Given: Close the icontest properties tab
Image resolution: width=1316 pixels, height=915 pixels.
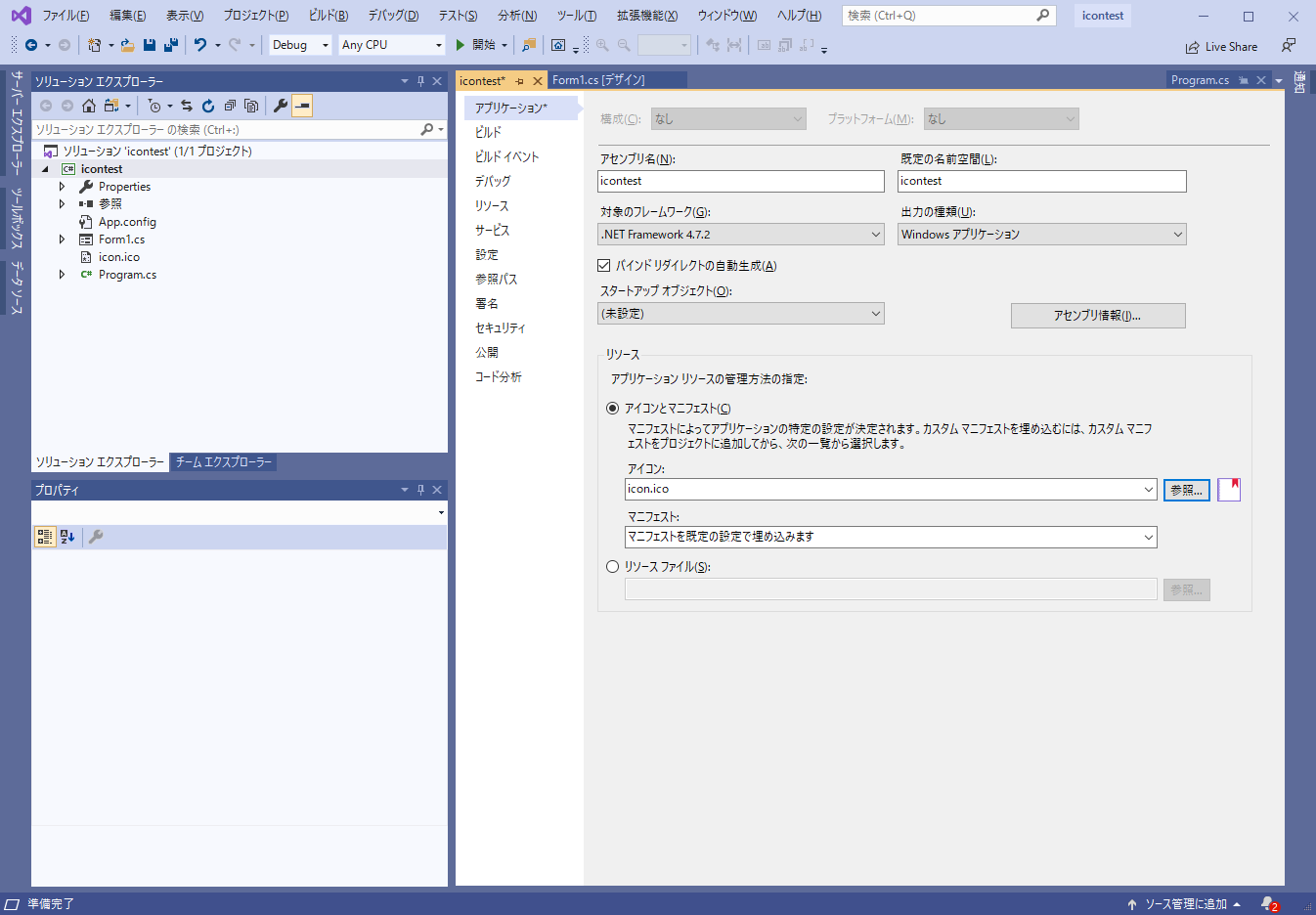Looking at the screenshot, I should [538, 81].
